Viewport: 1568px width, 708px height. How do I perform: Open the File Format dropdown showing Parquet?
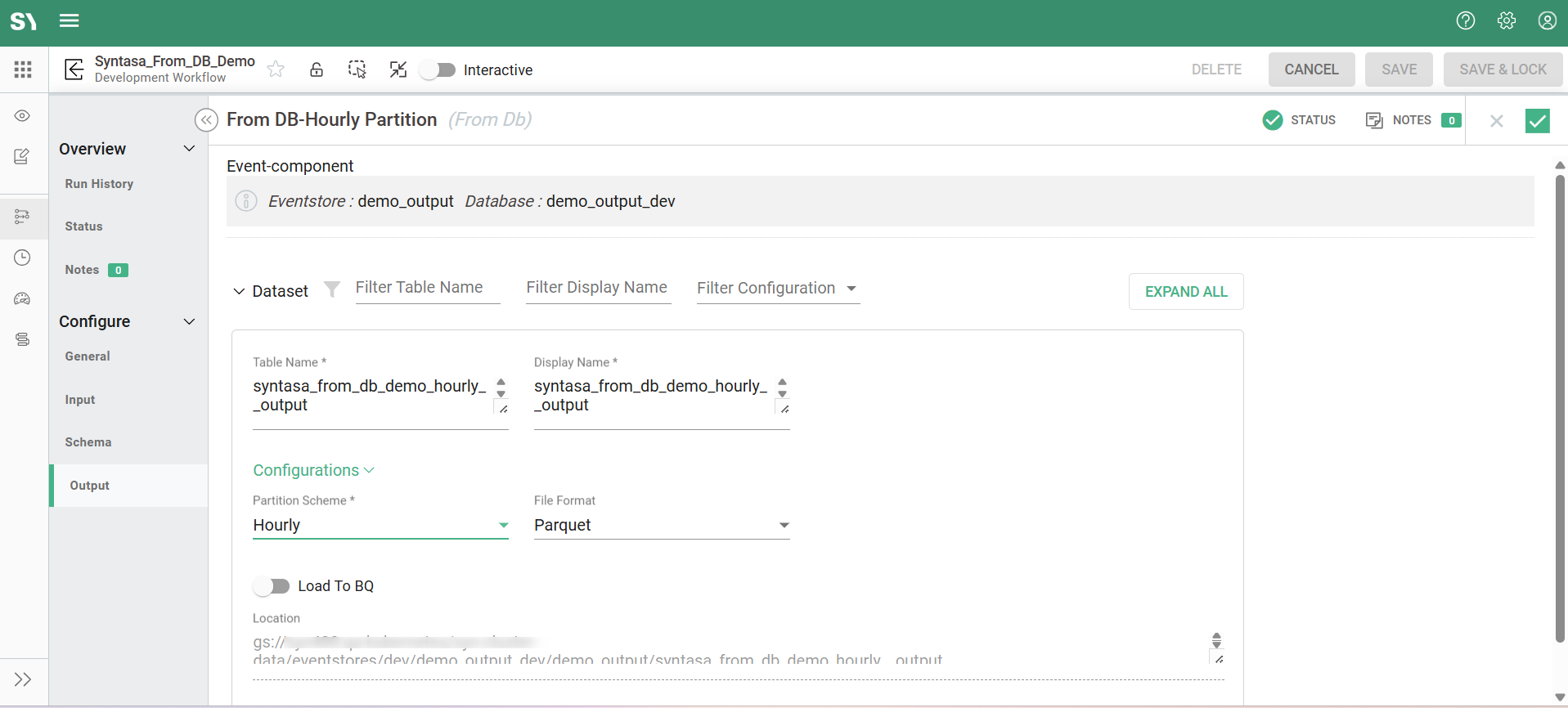[661, 525]
